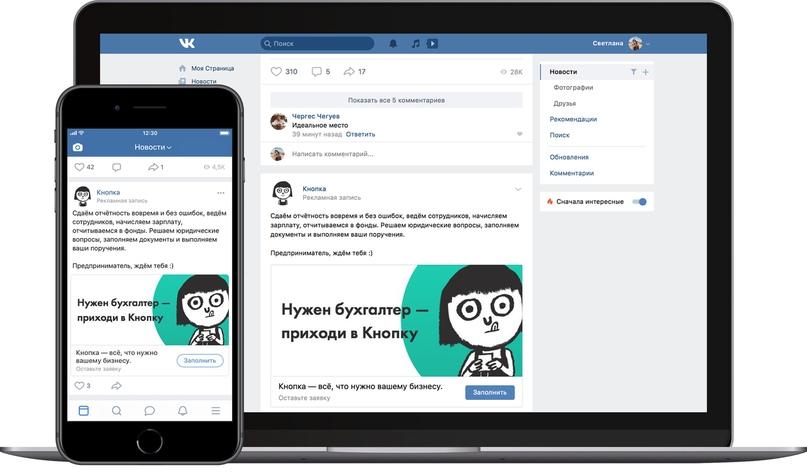The height and width of the screenshot is (473, 807).
Task: Click Светлана's profile avatar in header
Action: click(x=635, y=44)
